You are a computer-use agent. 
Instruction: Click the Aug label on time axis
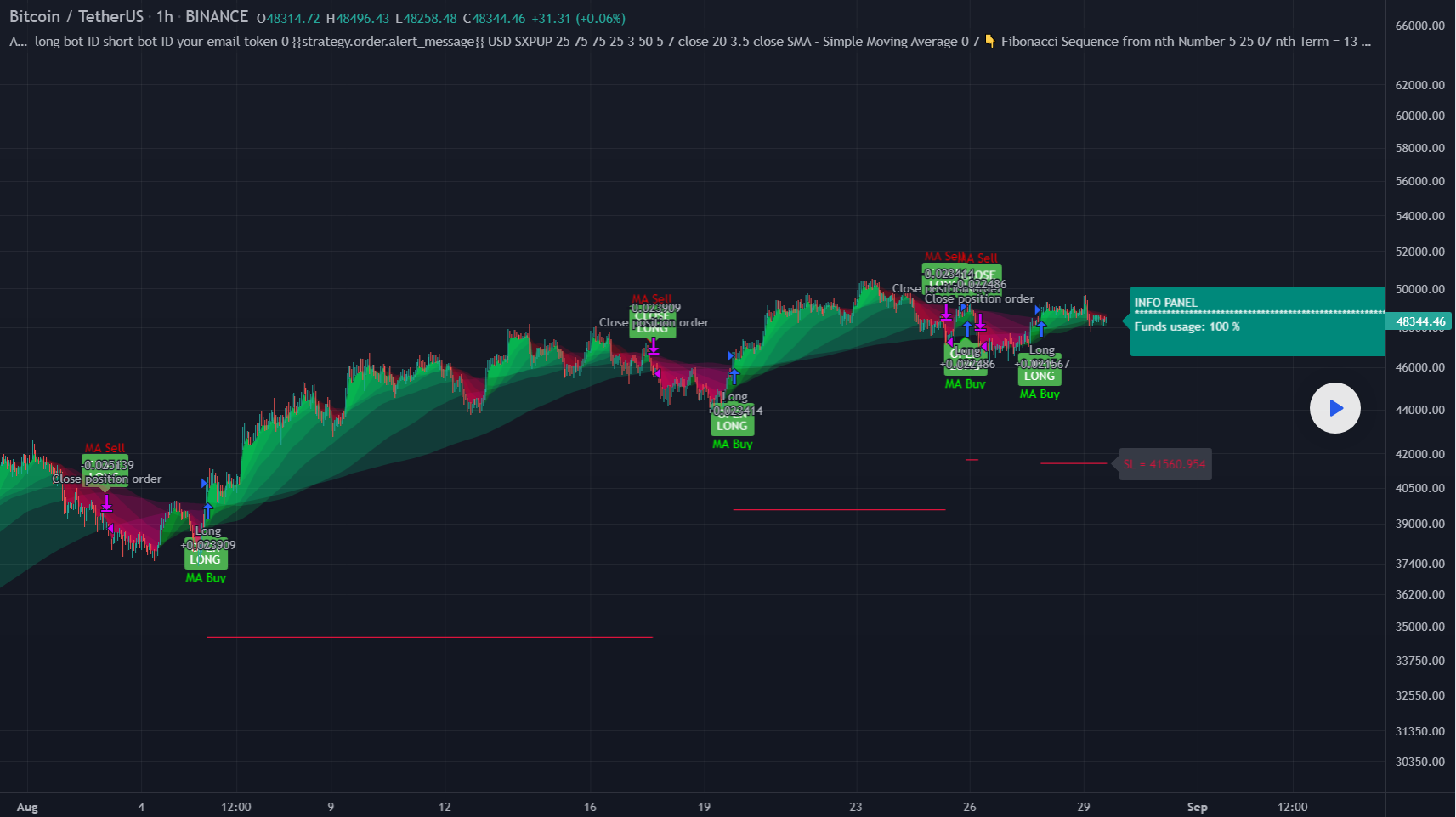(27, 807)
